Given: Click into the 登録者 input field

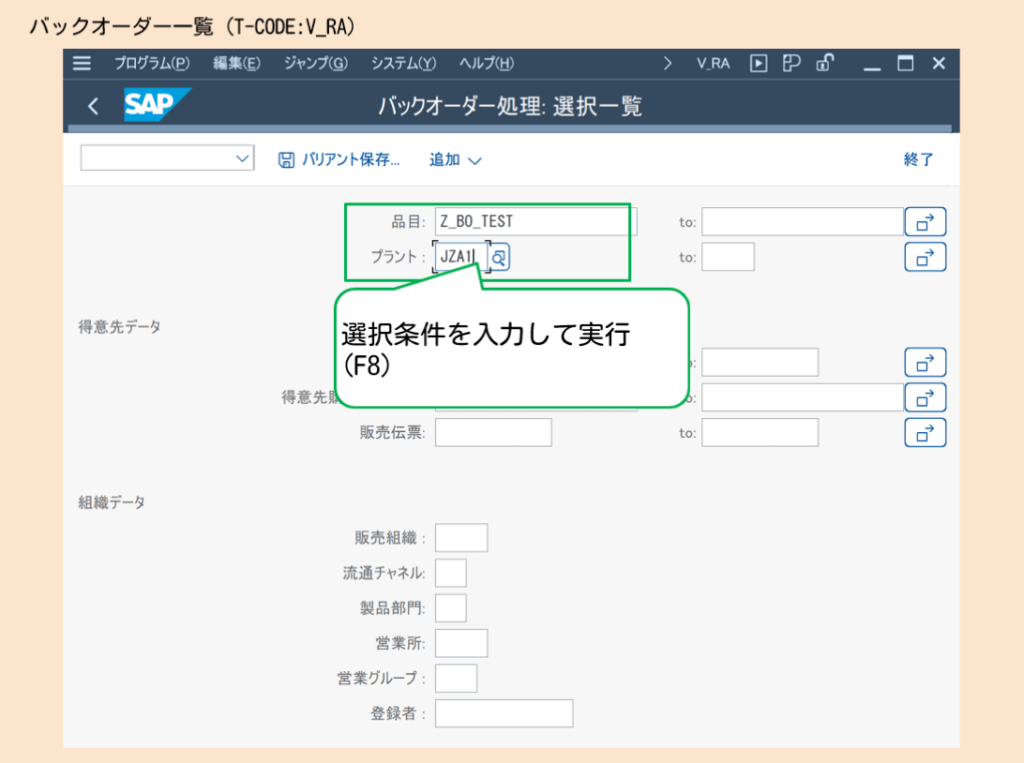Looking at the screenshot, I should point(504,713).
